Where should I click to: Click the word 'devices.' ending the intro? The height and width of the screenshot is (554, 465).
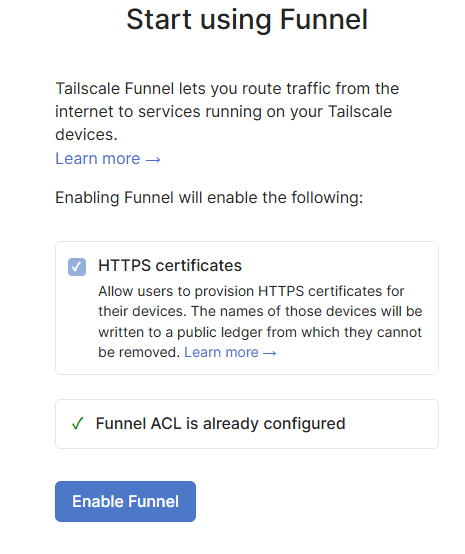coord(86,135)
